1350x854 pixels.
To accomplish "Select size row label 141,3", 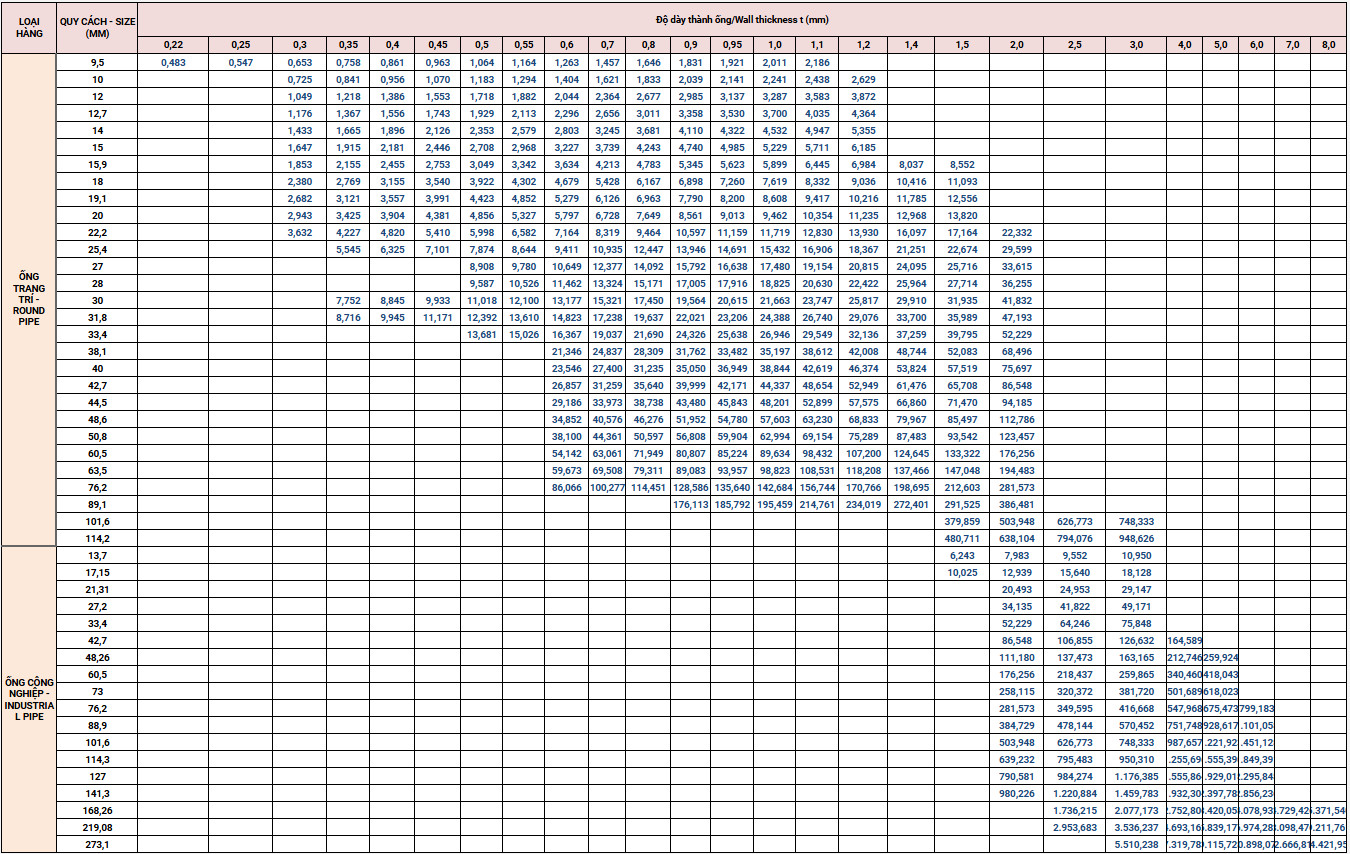I will (97, 793).
